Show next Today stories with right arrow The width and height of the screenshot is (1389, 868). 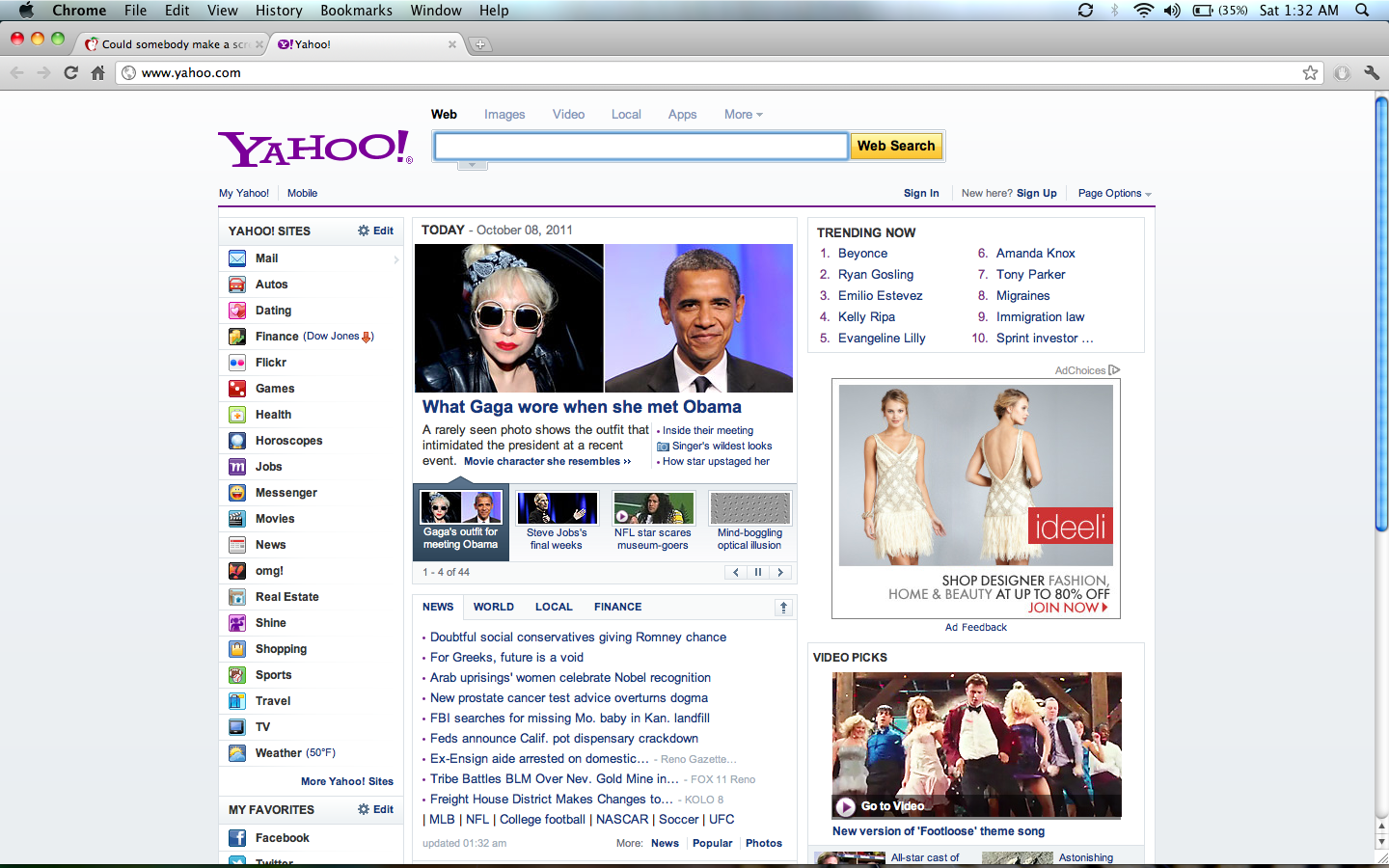[780, 572]
